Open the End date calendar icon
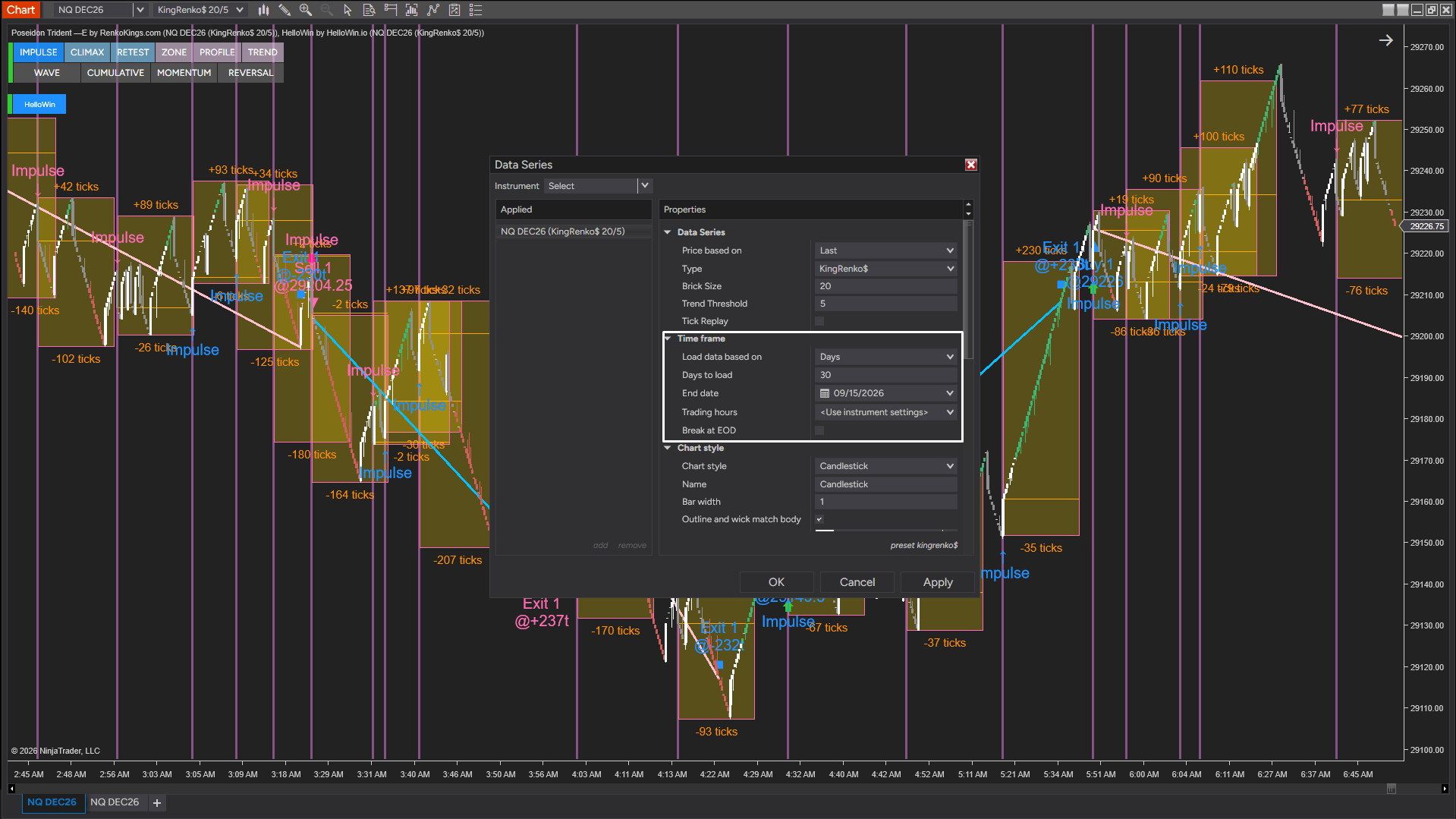The image size is (1456, 819). click(825, 393)
